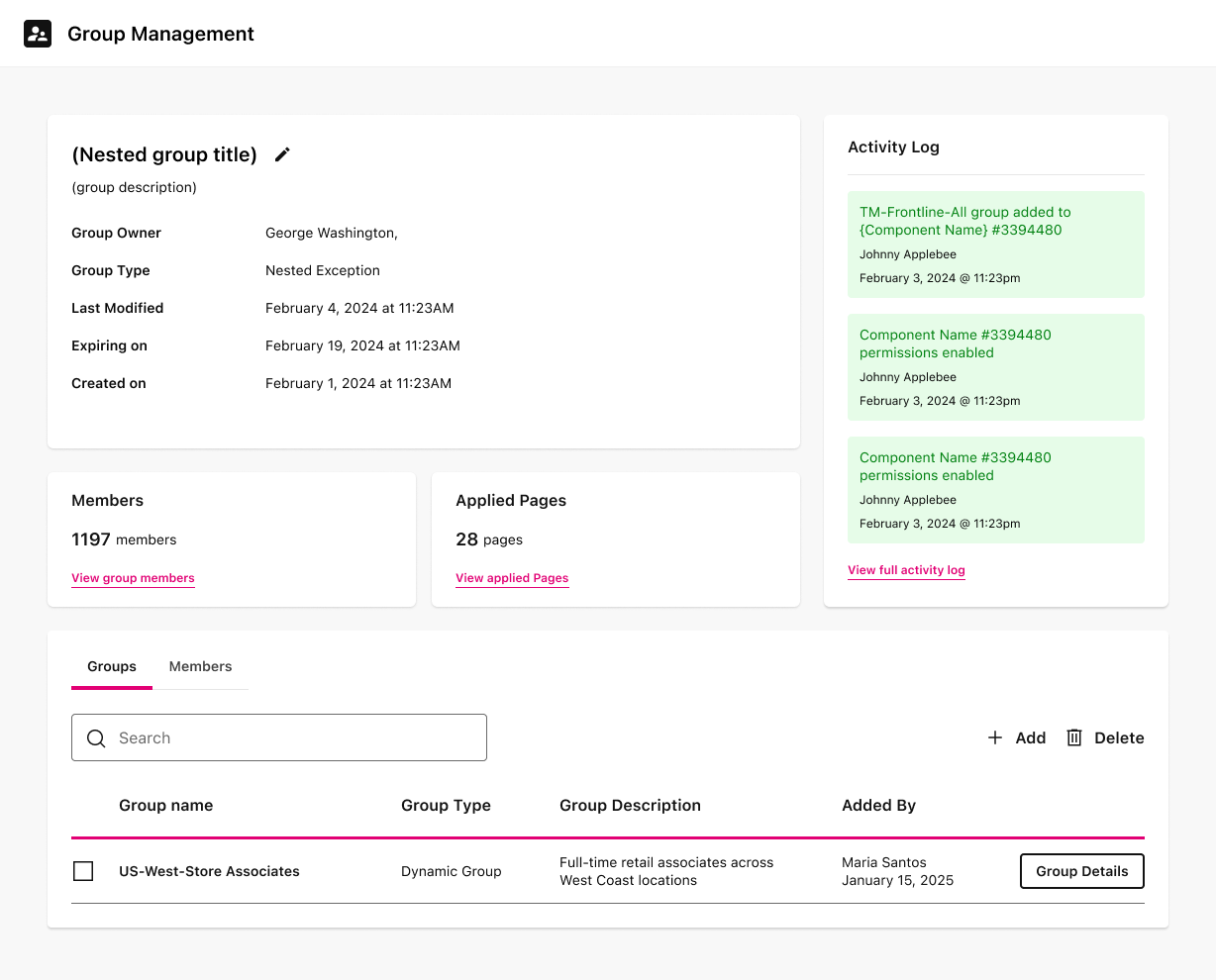
Task: Click the George Washington owner value
Action: 332,234
